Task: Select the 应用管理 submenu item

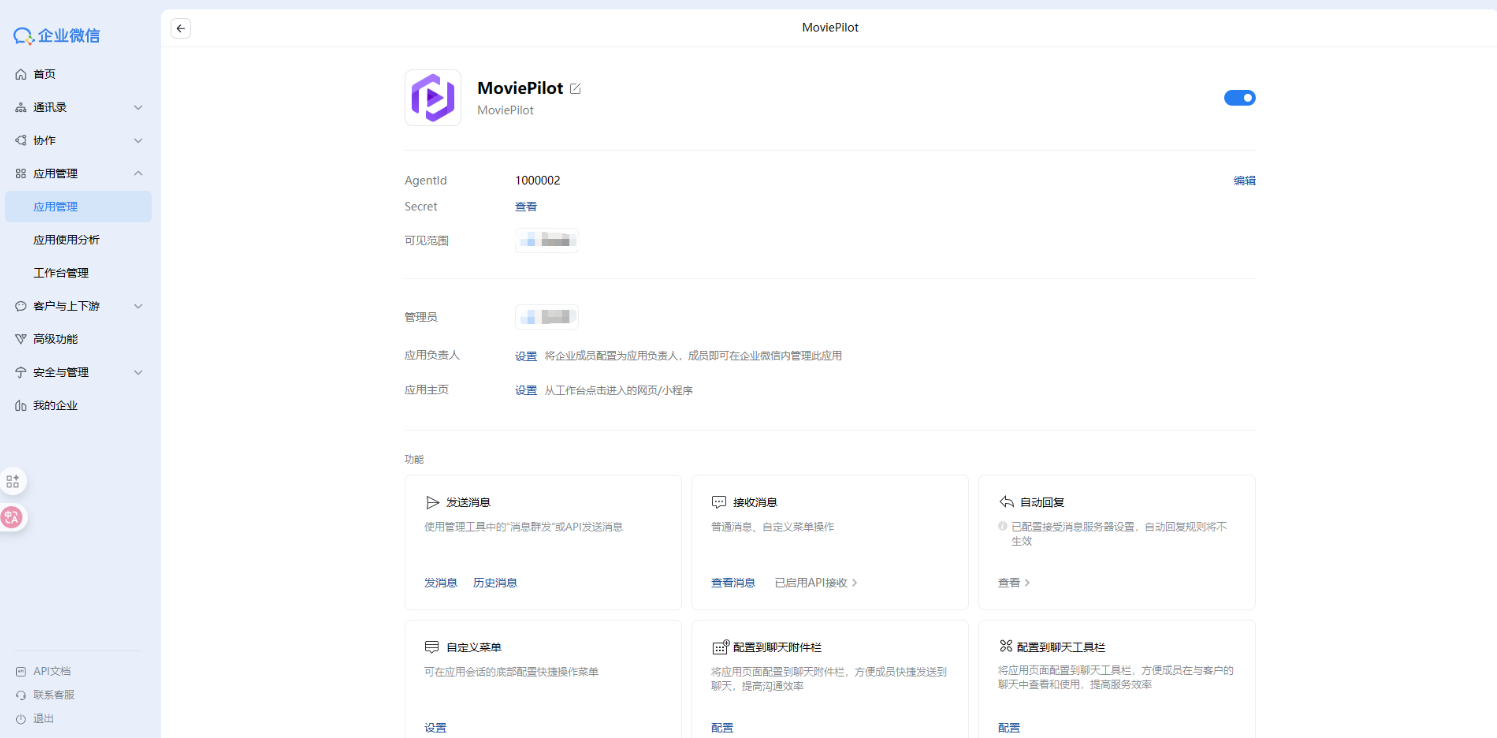Action: [78, 207]
